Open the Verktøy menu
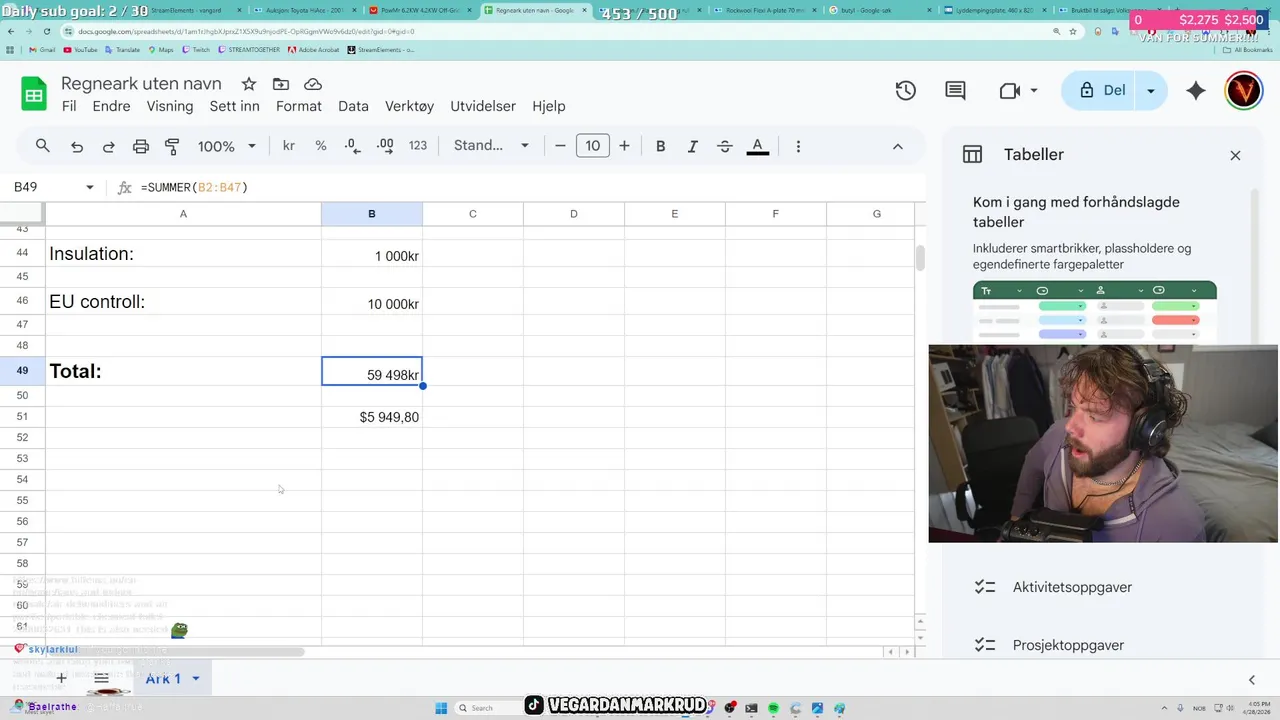 (x=410, y=106)
